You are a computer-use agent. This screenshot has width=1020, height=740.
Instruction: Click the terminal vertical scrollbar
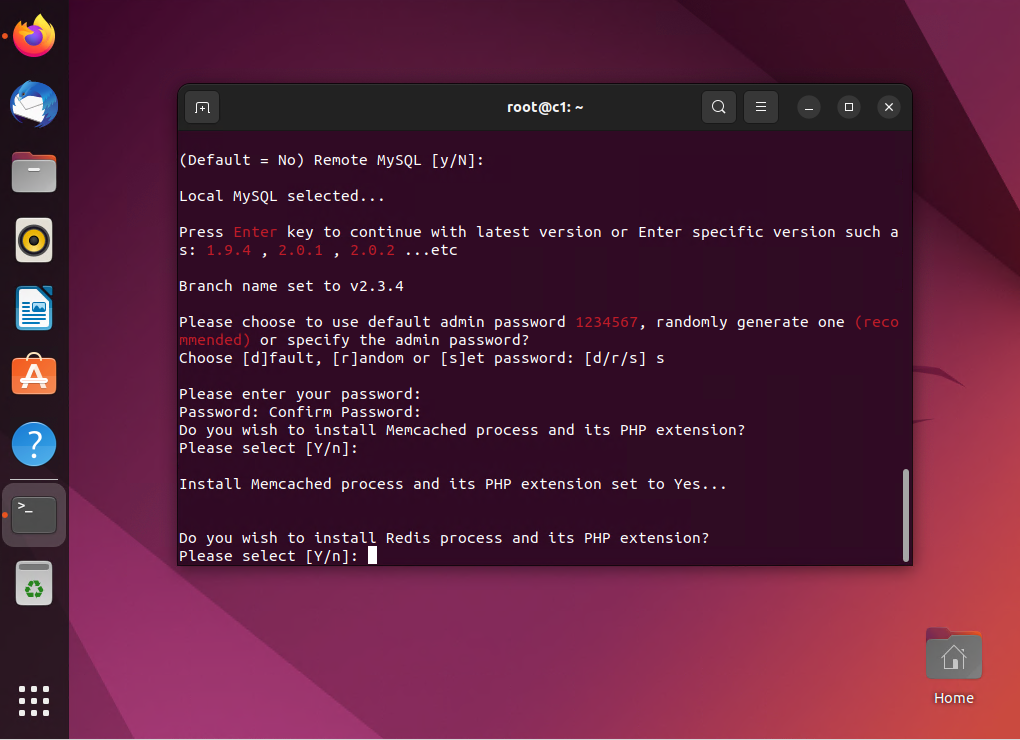point(906,515)
